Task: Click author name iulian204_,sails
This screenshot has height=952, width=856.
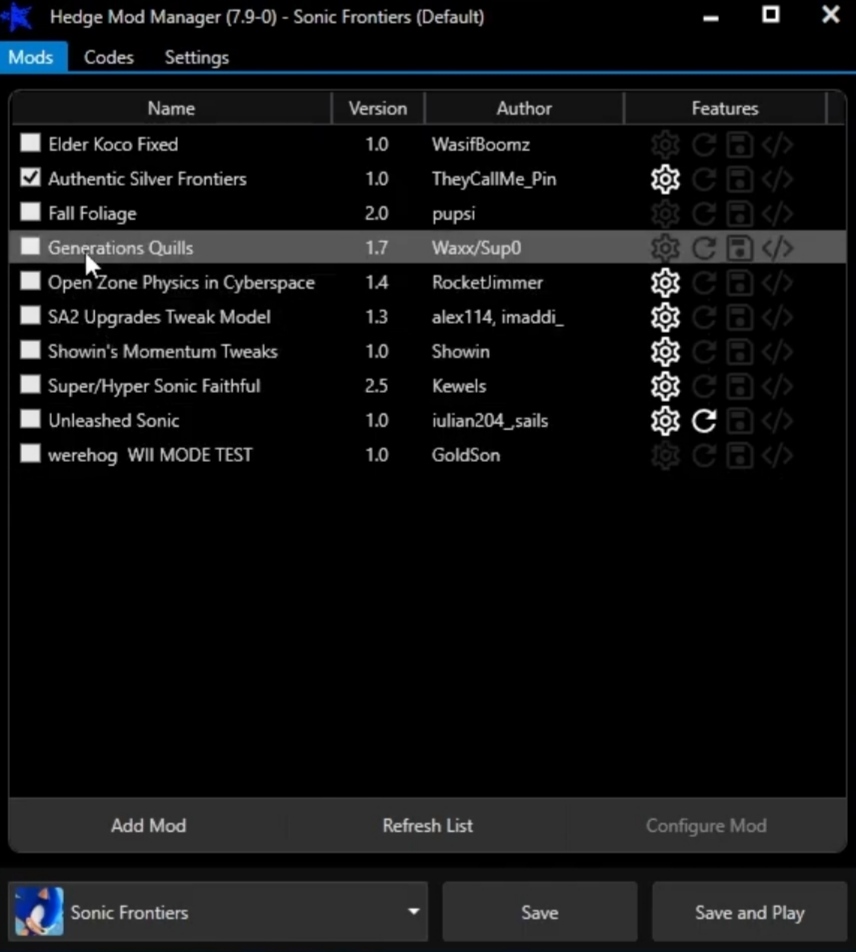Action: [490, 421]
